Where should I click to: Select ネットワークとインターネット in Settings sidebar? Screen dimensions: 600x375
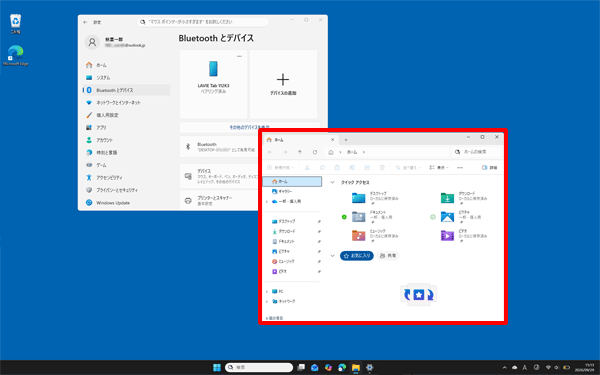[126, 103]
